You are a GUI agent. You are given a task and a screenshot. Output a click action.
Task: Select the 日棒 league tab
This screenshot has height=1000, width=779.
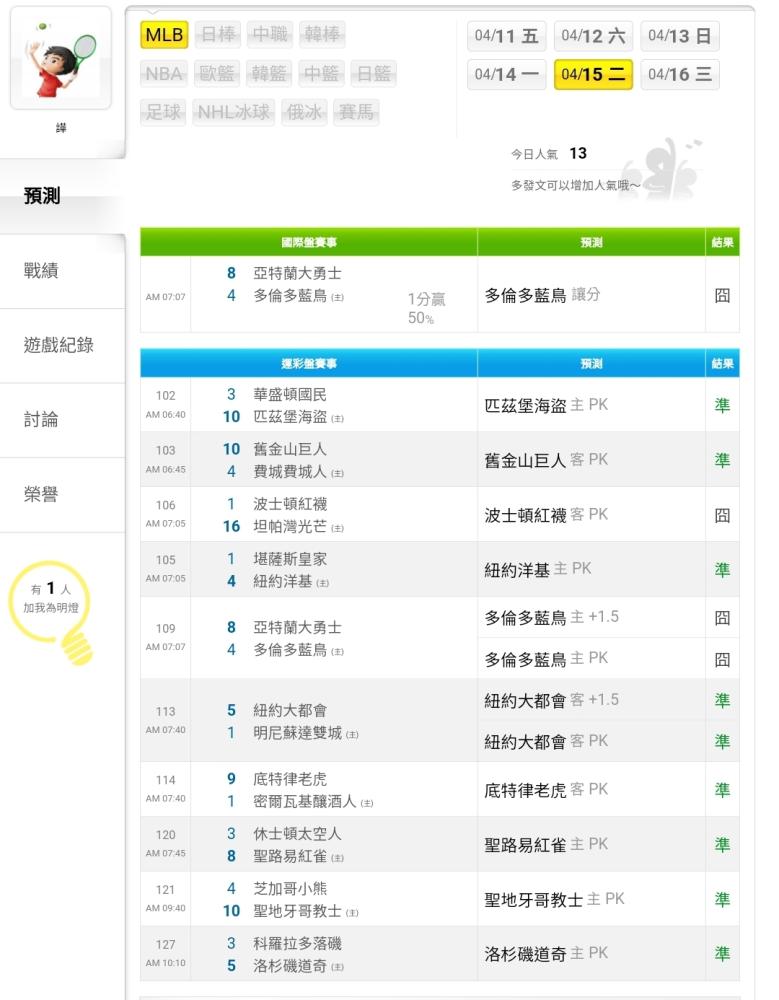218,34
